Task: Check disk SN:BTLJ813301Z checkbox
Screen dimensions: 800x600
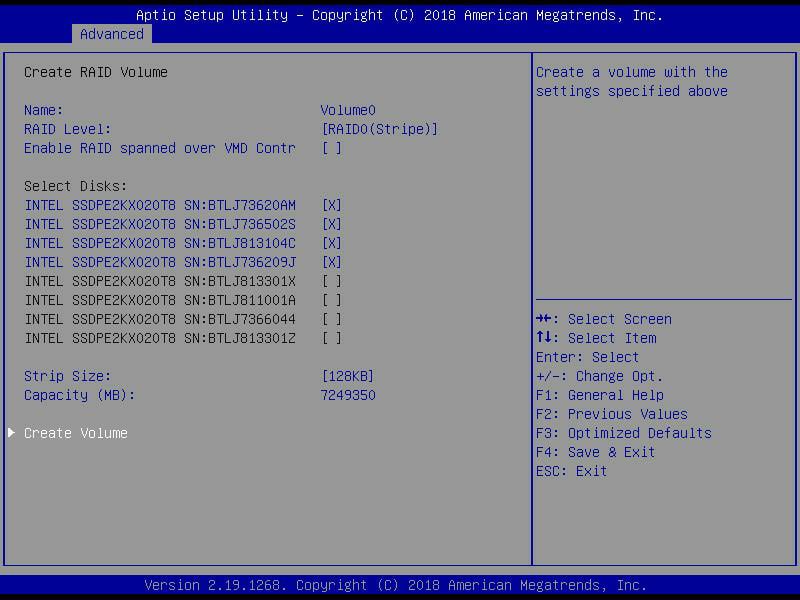Action: (x=332, y=338)
